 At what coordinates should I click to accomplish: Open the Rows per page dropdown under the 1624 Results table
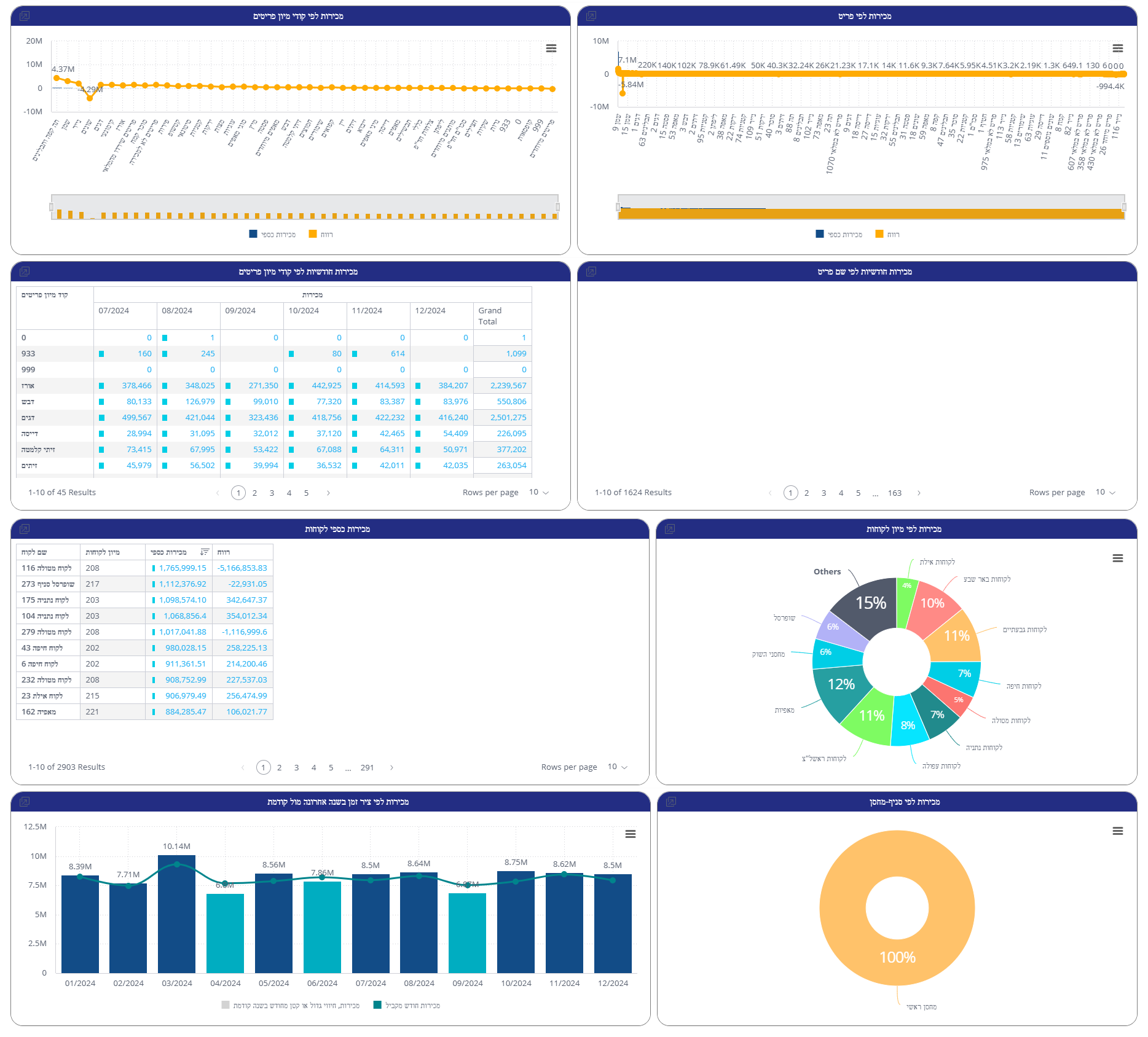click(x=1106, y=493)
